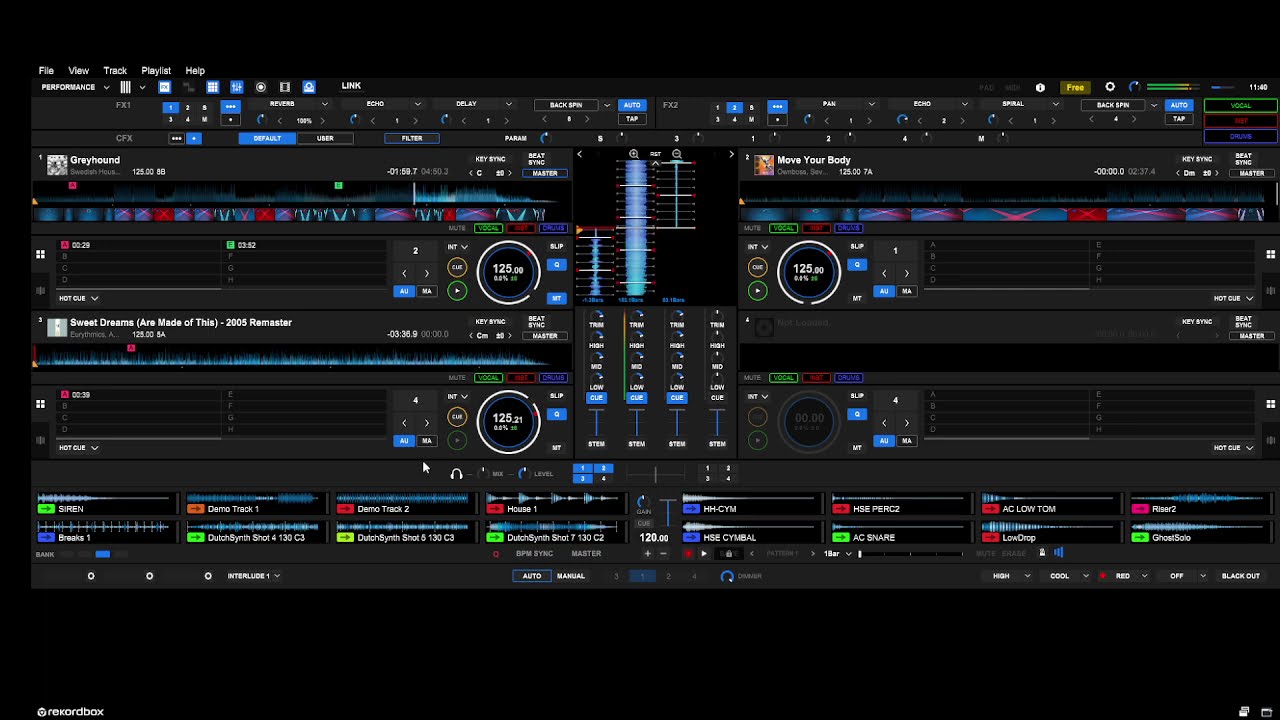Open the INTERLUDE 1 dropdown
The height and width of the screenshot is (720, 1280).
coord(253,576)
